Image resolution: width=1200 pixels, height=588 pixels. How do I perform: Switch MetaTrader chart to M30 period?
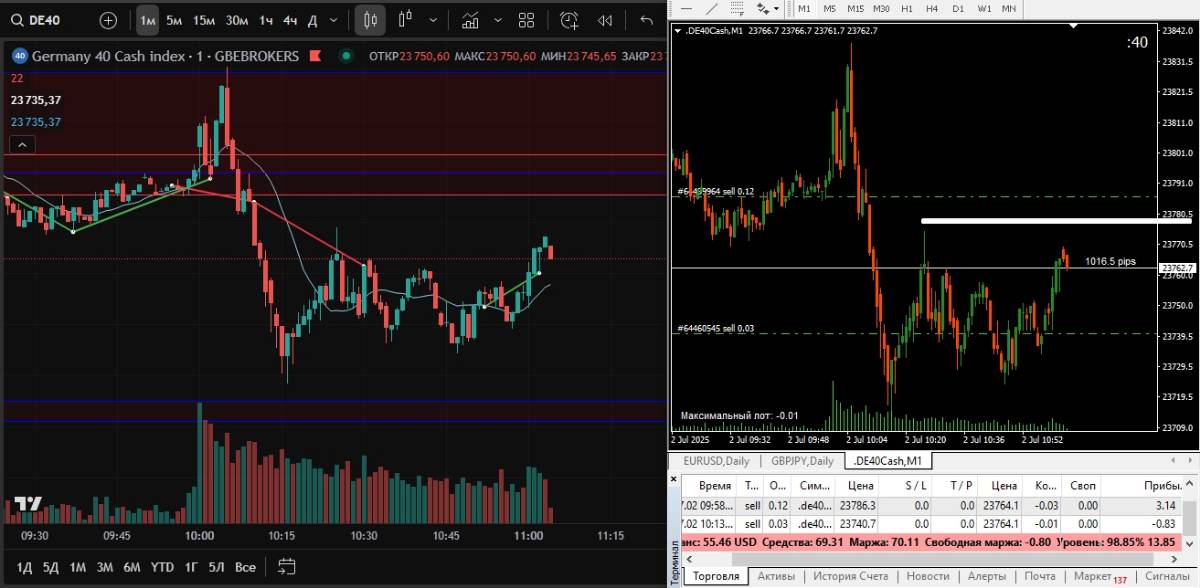coord(882,8)
